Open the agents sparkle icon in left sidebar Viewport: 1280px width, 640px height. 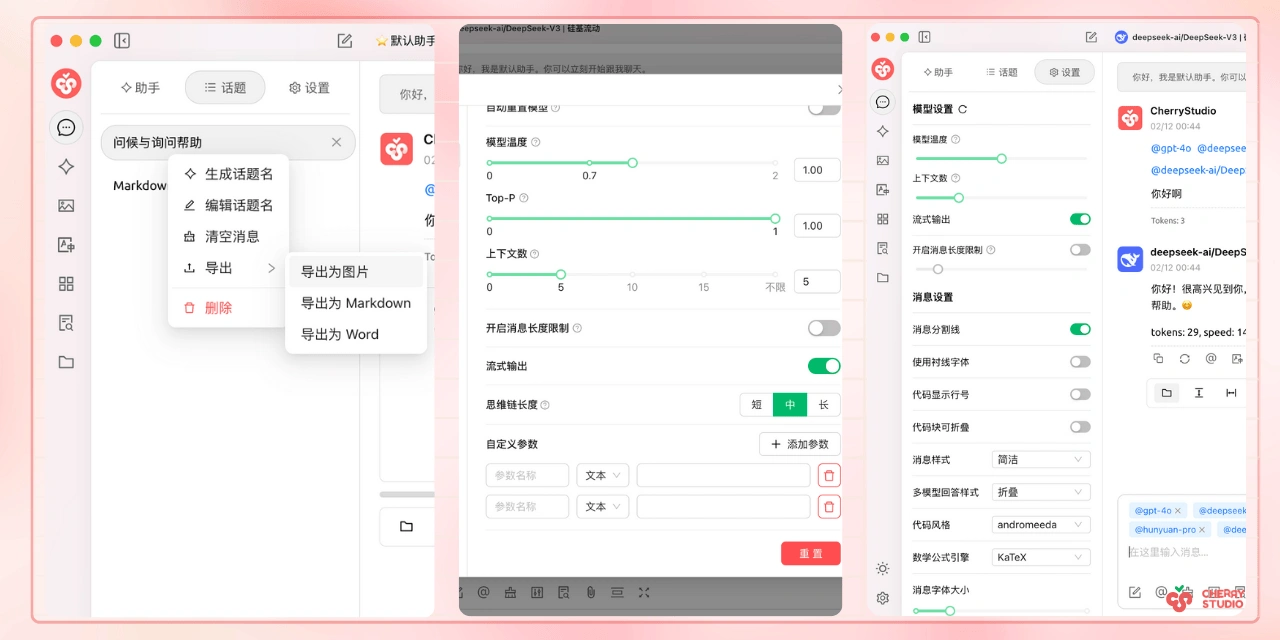pos(66,167)
